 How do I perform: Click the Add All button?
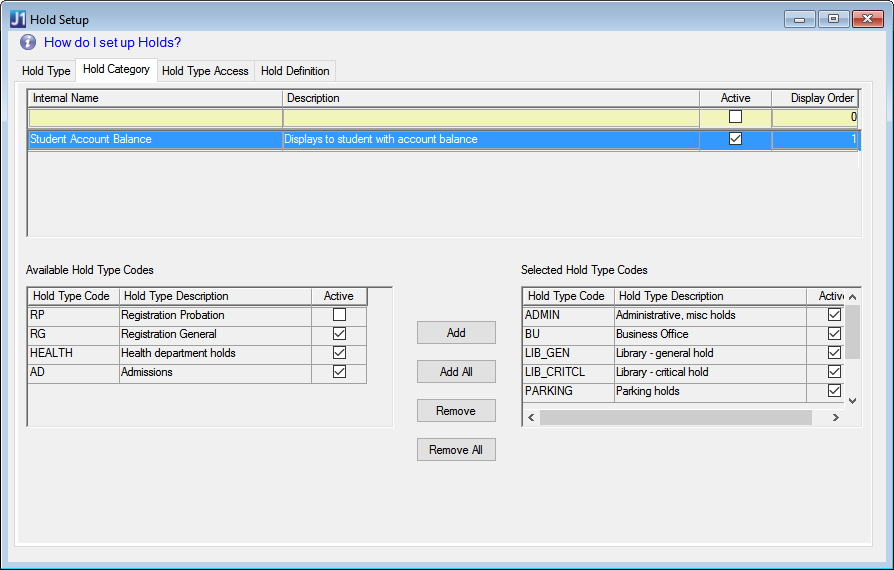456,372
